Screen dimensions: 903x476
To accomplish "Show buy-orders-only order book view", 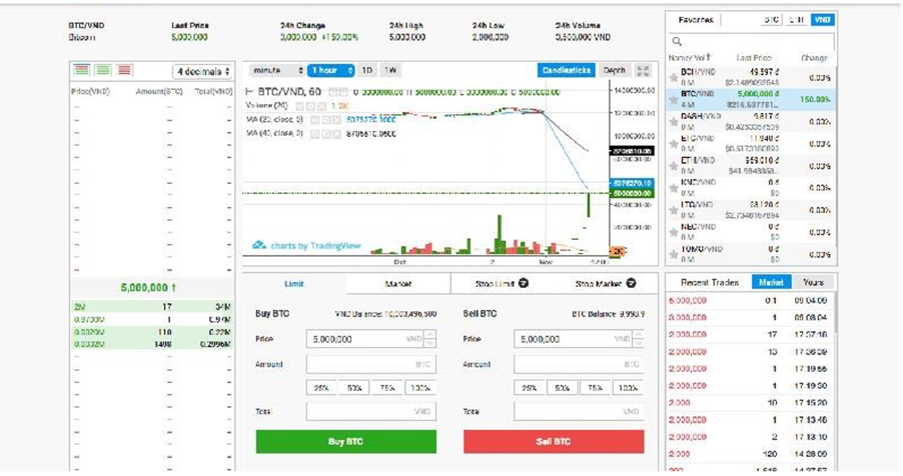I will 103,70.
